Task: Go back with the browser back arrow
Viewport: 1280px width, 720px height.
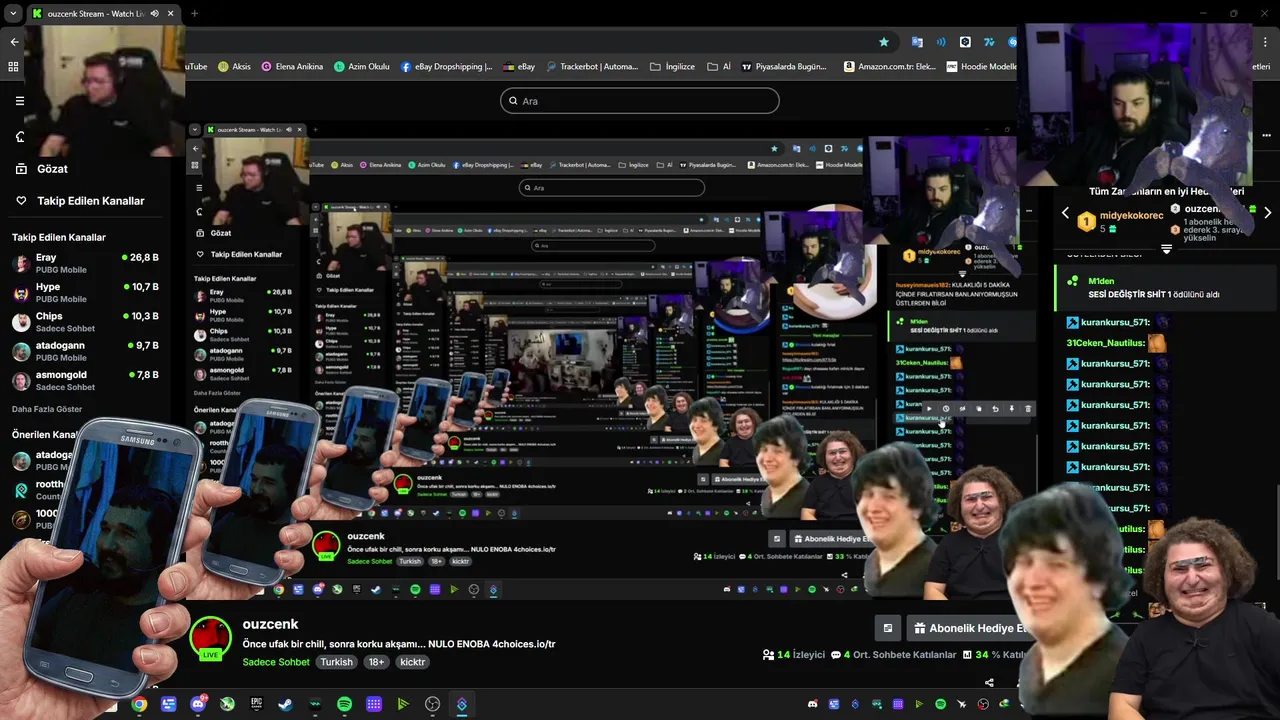Action: [14, 42]
